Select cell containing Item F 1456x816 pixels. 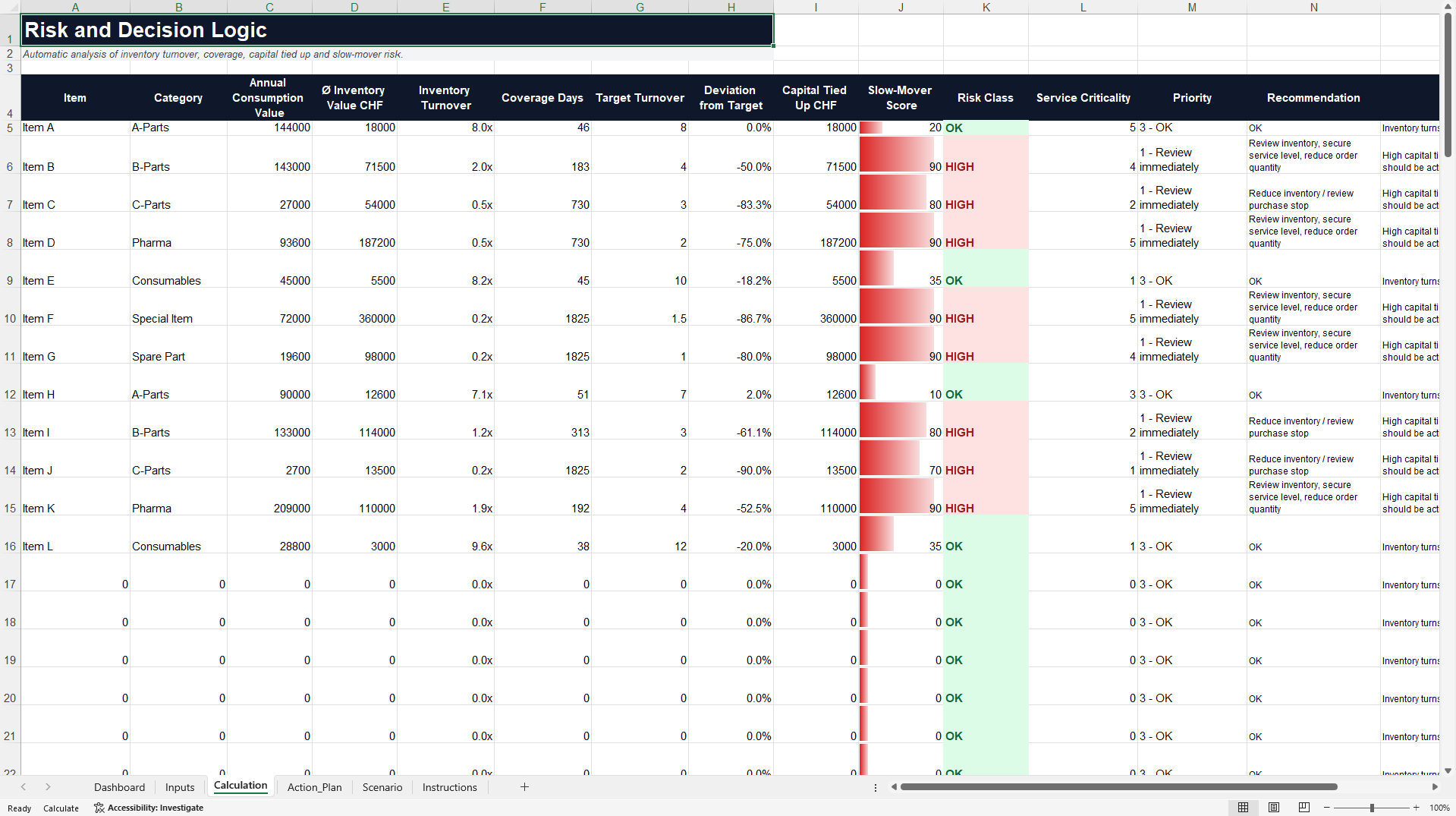75,307
